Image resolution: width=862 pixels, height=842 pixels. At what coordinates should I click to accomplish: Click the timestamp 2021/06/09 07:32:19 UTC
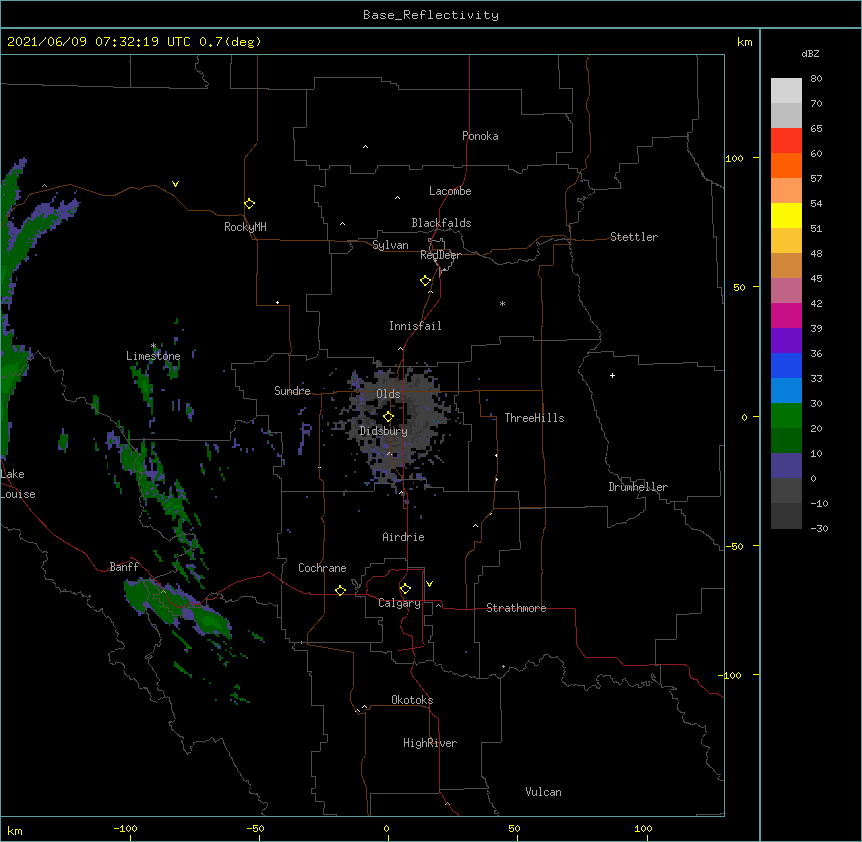point(99,42)
